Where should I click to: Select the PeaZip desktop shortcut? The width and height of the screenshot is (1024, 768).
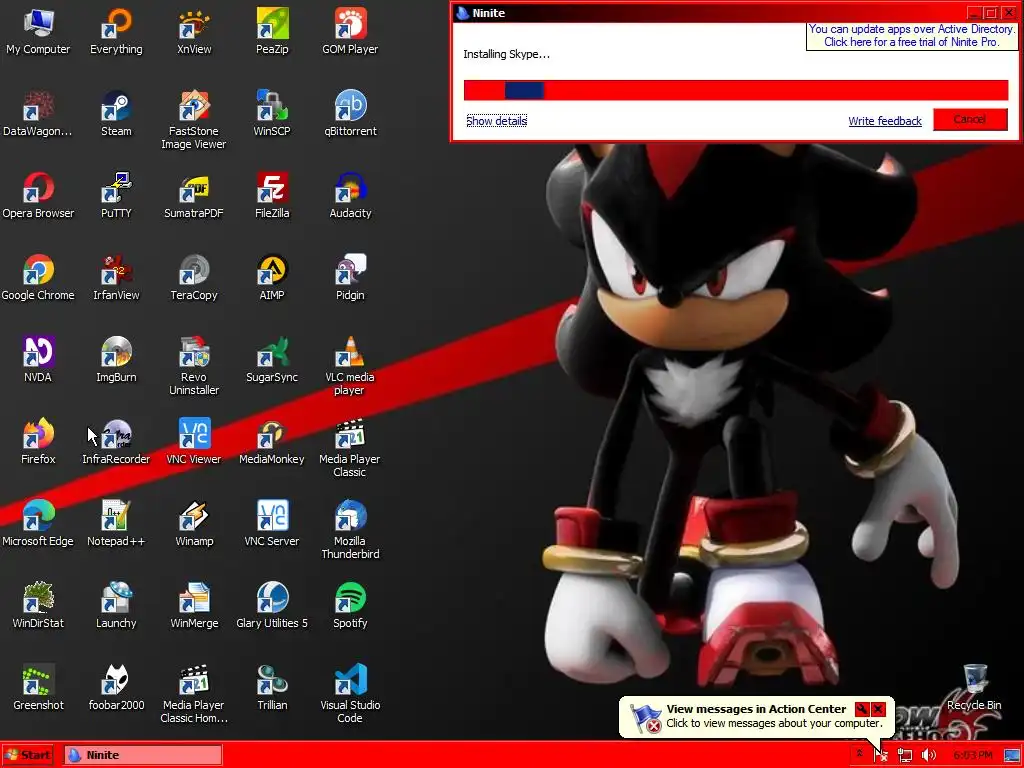click(272, 31)
